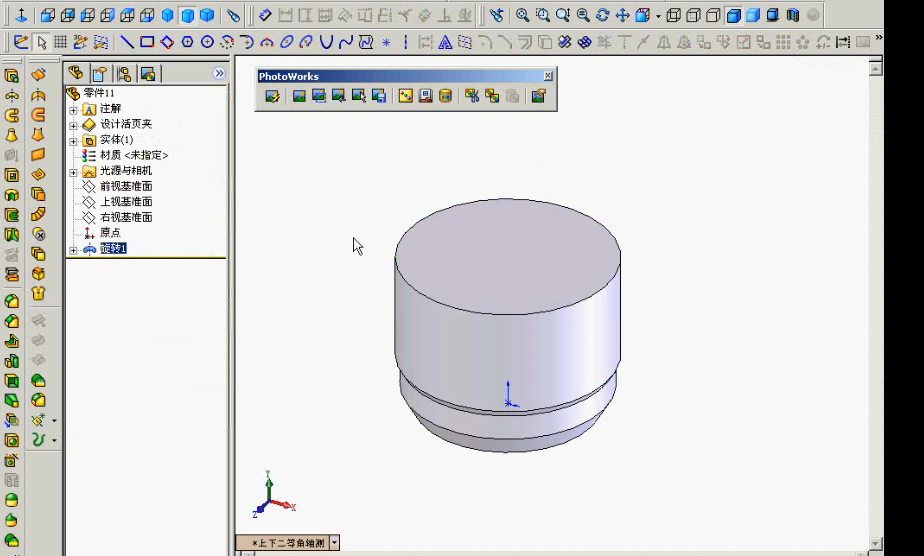Click the double-chevron panel expand button
This screenshot has width=924, height=556.
click(x=219, y=73)
